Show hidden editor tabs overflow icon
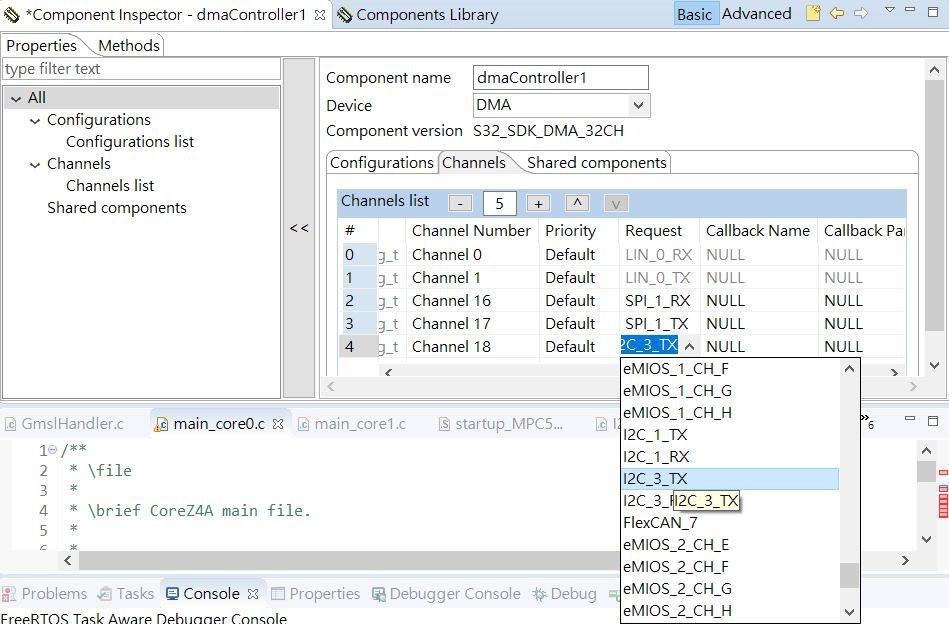Viewport: 949px width, 624px height. [867, 421]
